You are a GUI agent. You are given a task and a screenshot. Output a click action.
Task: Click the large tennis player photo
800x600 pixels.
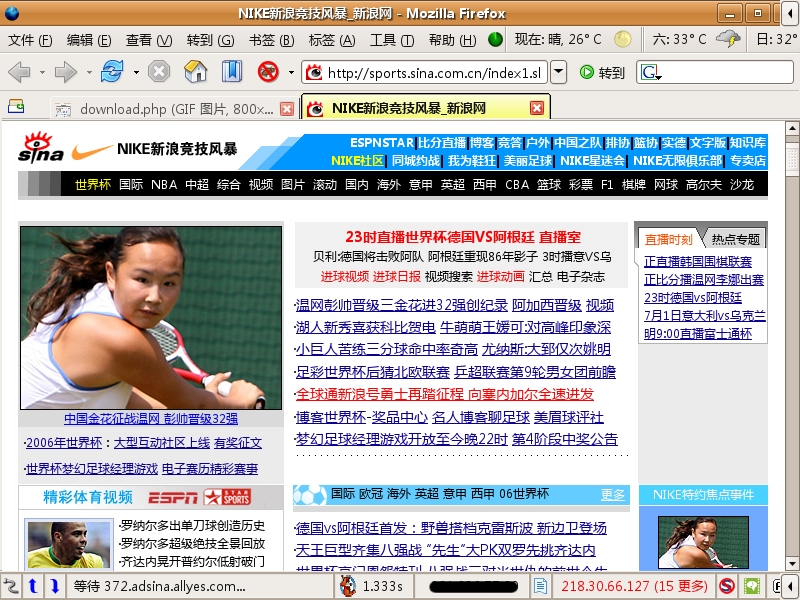[x=151, y=318]
